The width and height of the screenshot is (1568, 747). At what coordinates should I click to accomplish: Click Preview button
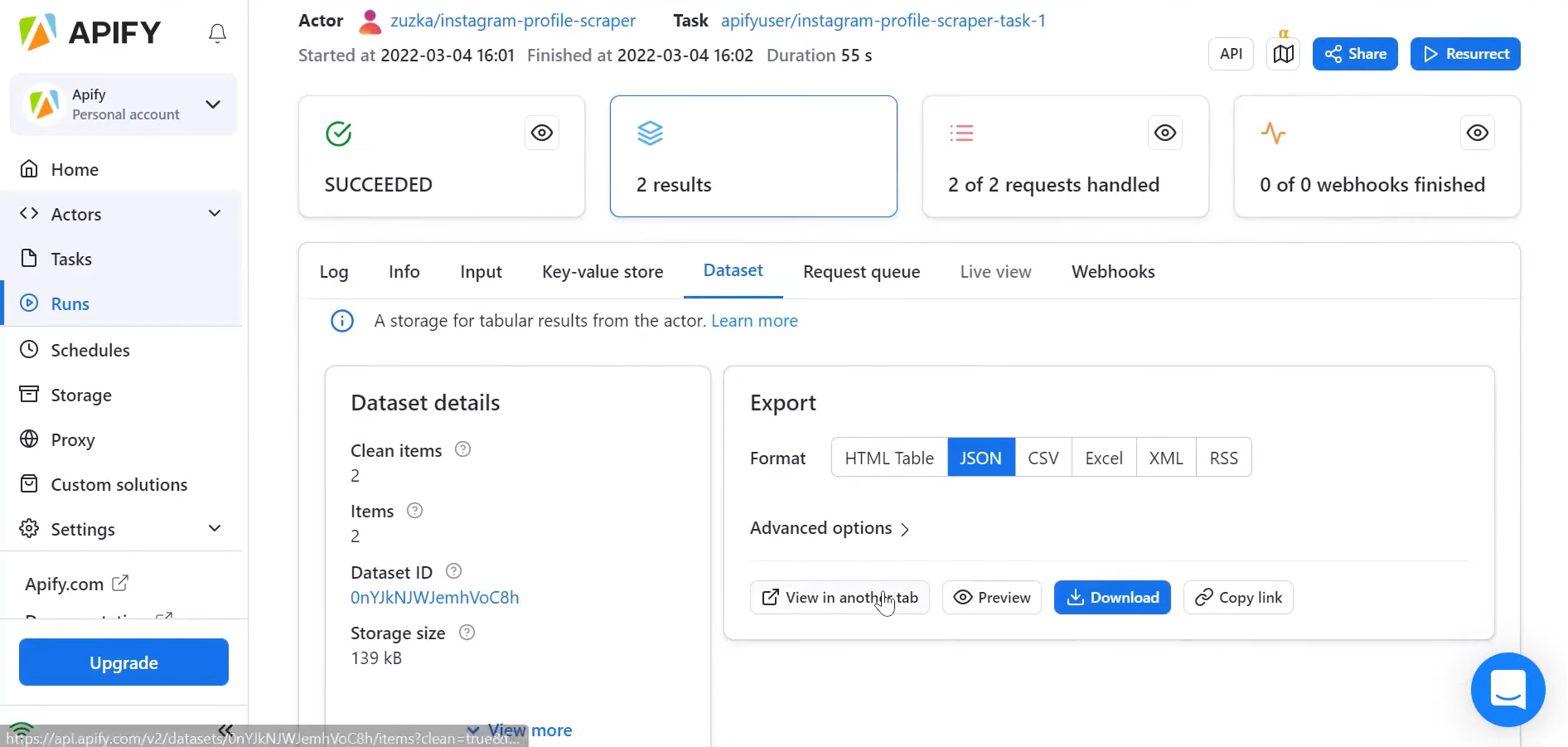click(992, 598)
